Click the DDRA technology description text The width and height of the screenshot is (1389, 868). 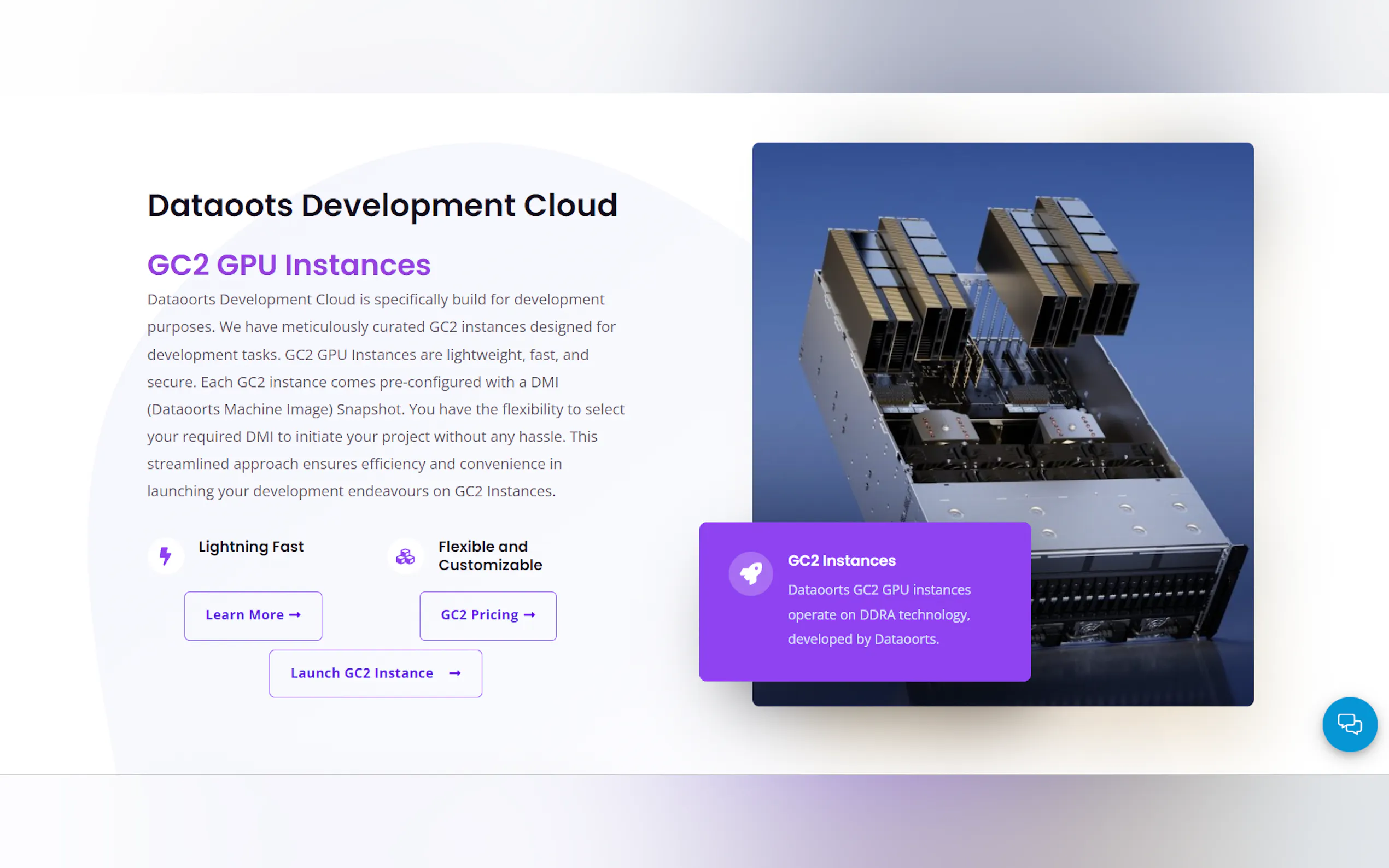[879, 614]
